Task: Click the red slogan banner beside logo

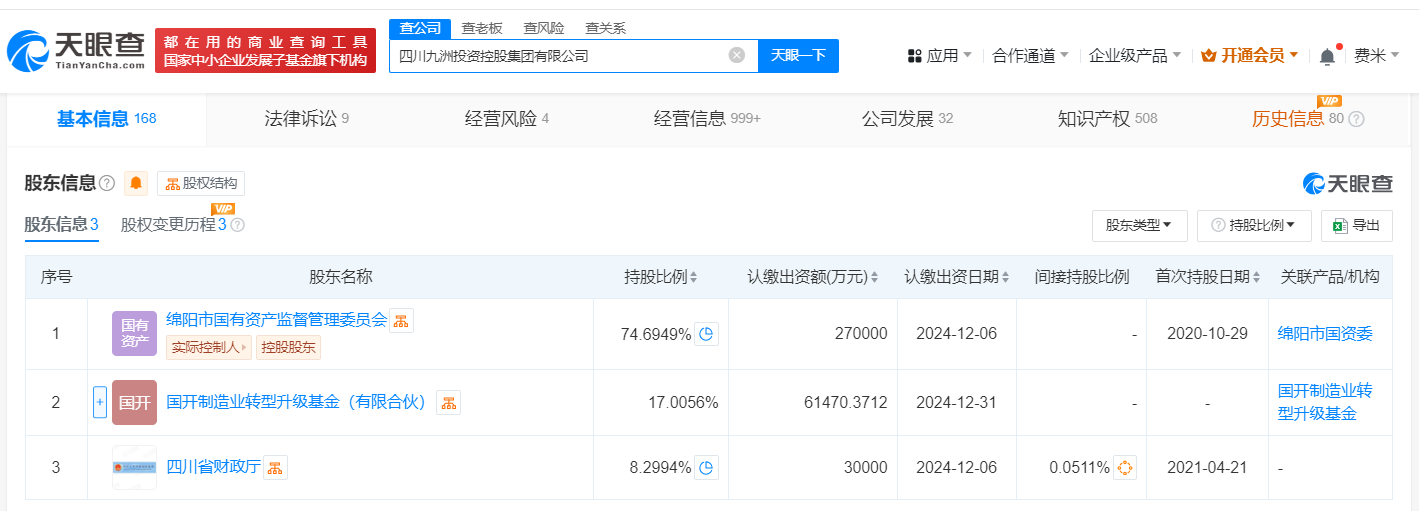Action: (265, 50)
